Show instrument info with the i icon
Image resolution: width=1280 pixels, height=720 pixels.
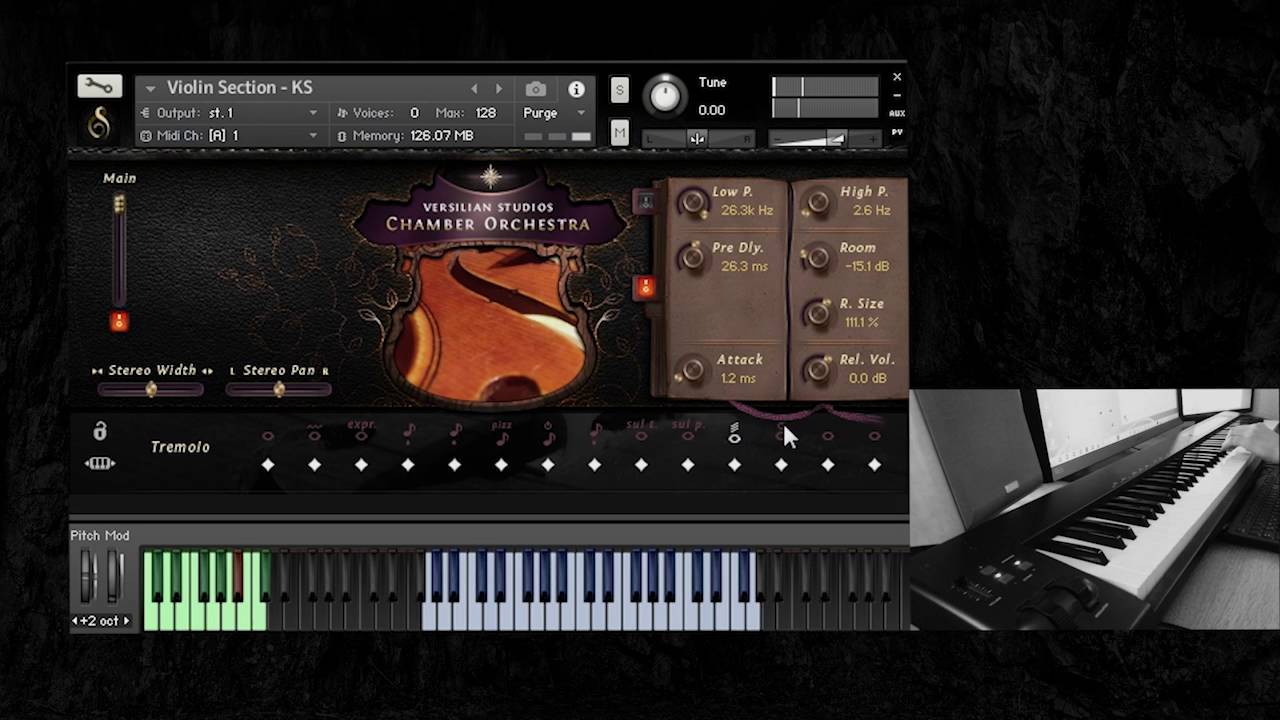(x=576, y=89)
